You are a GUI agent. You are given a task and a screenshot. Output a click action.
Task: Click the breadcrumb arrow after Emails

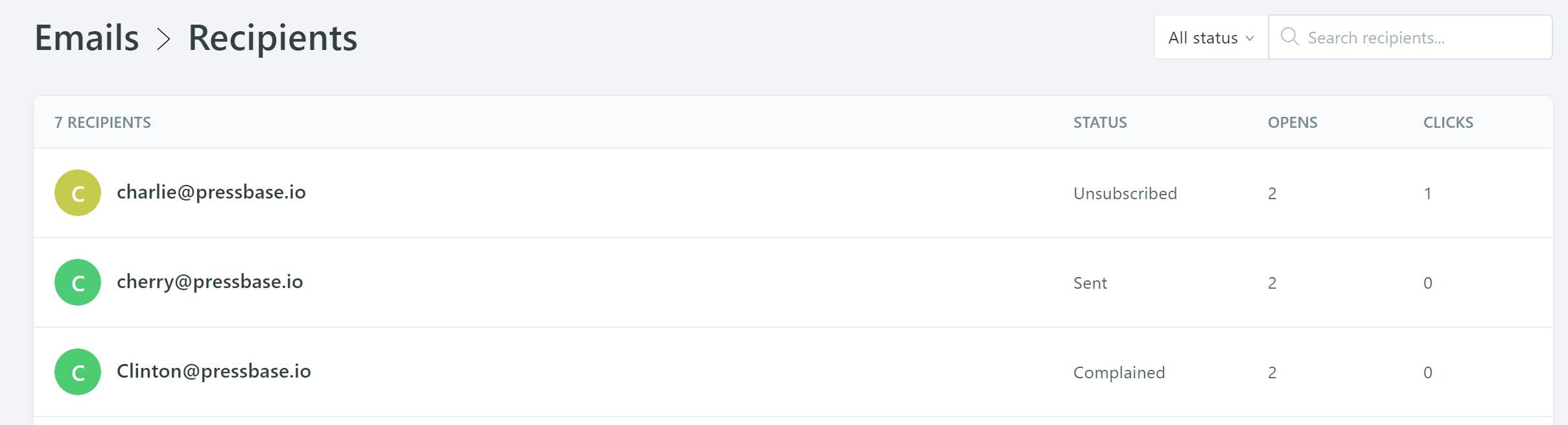[164, 39]
